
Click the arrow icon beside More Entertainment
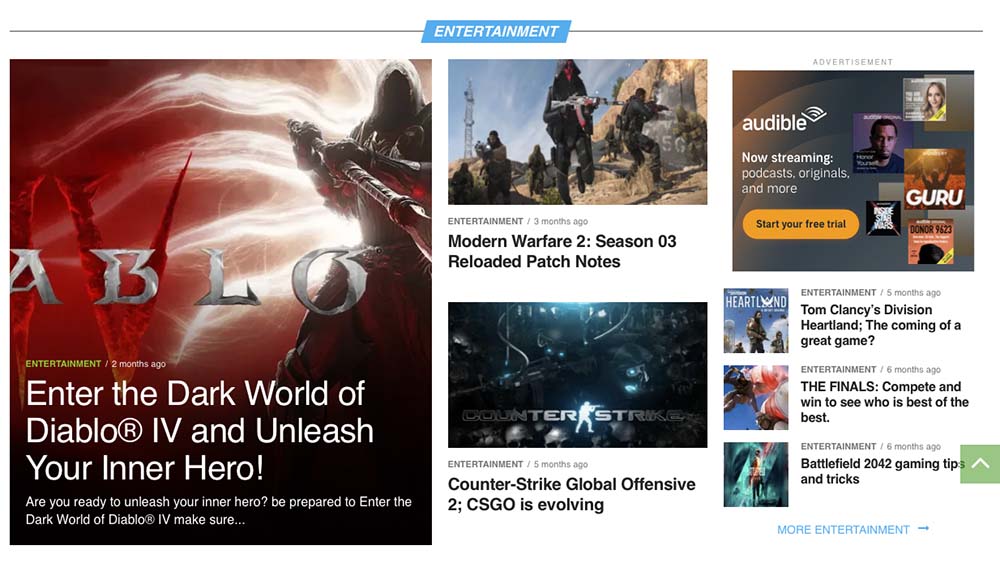coord(923,529)
